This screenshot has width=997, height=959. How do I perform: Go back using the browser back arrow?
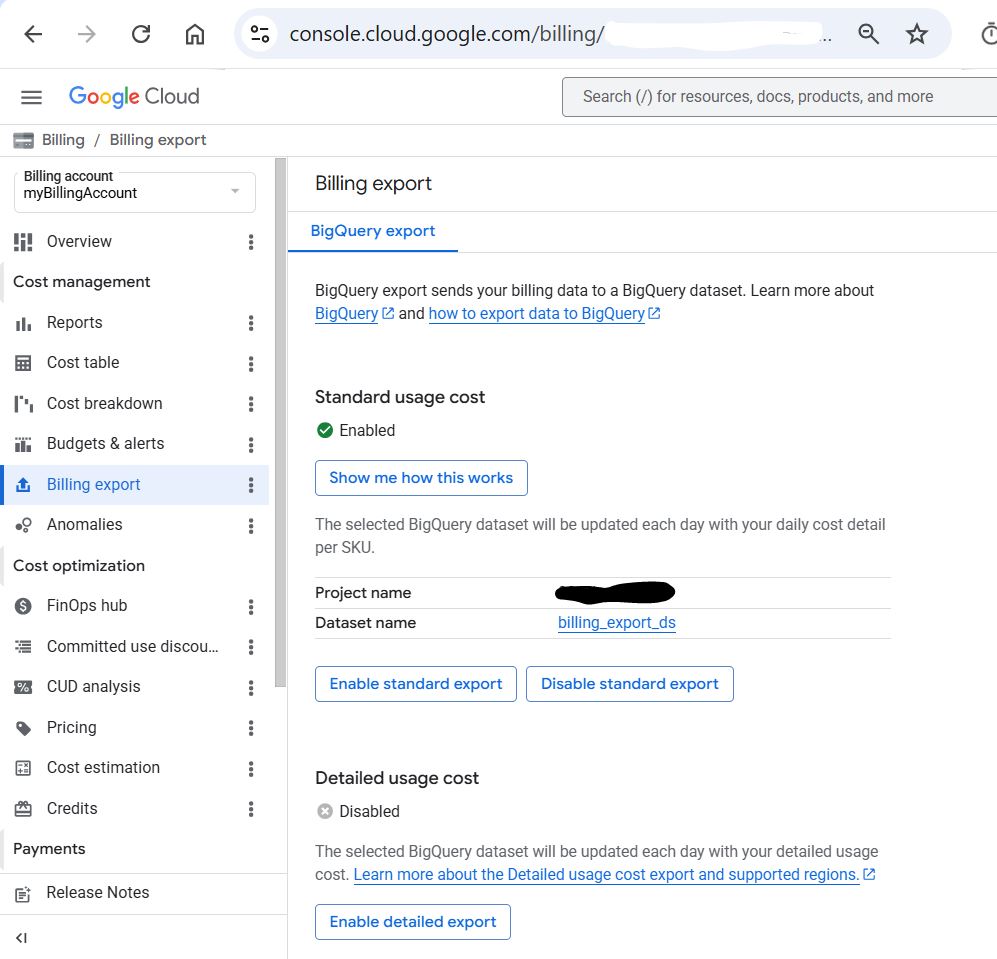pos(33,34)
